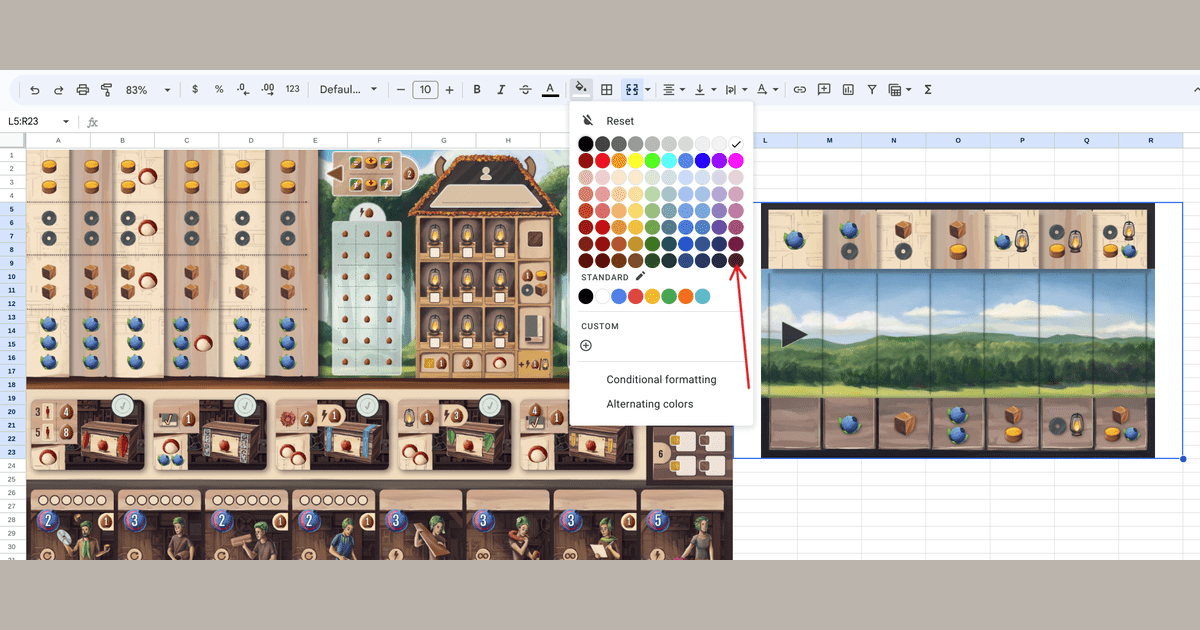This screenshot has width=1200, height=630.
Task: Click the Percent format icon
Action: coord(218,89)
